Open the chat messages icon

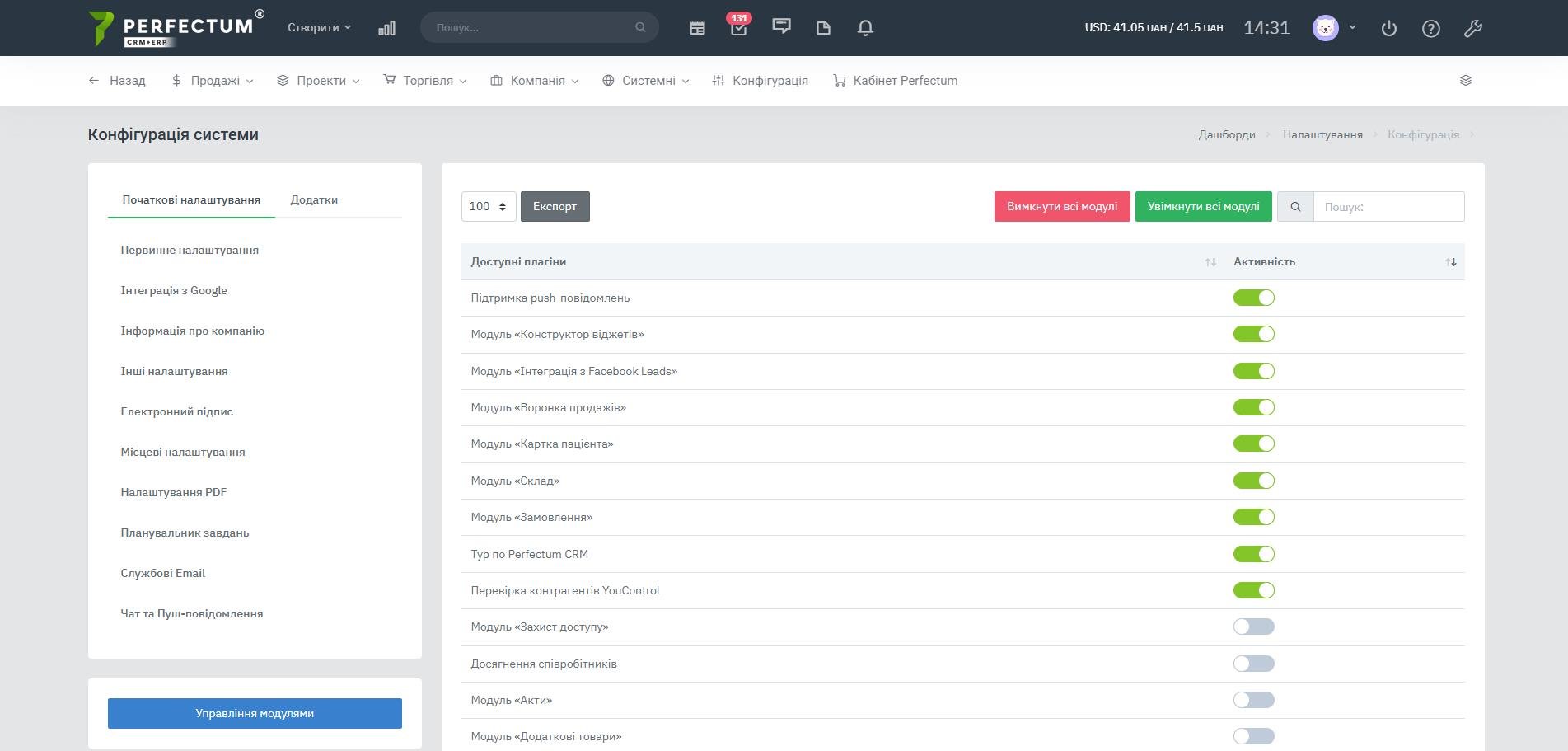pos(781,27)
